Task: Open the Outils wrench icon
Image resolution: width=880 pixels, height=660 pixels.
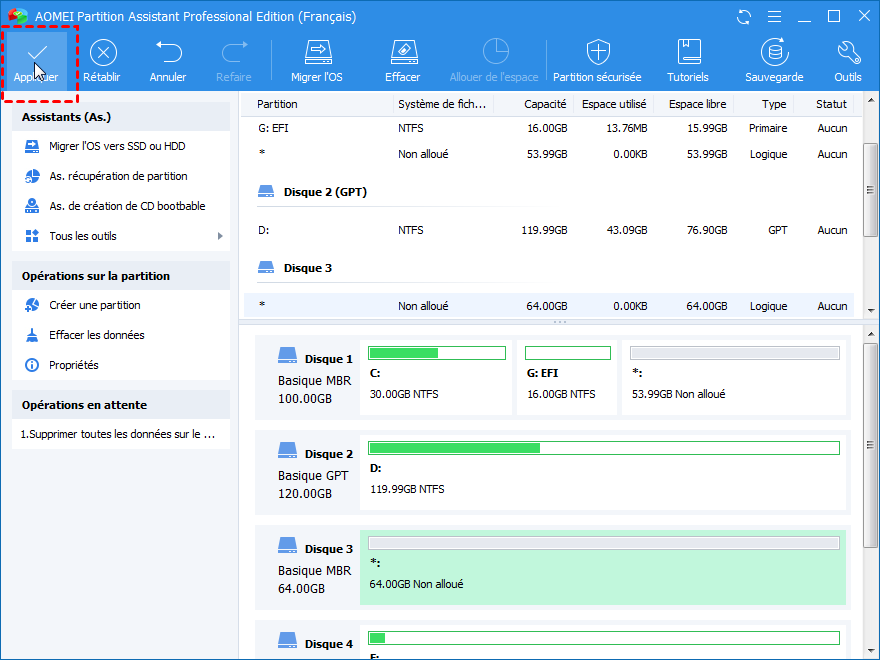Action: coord(847,53)
